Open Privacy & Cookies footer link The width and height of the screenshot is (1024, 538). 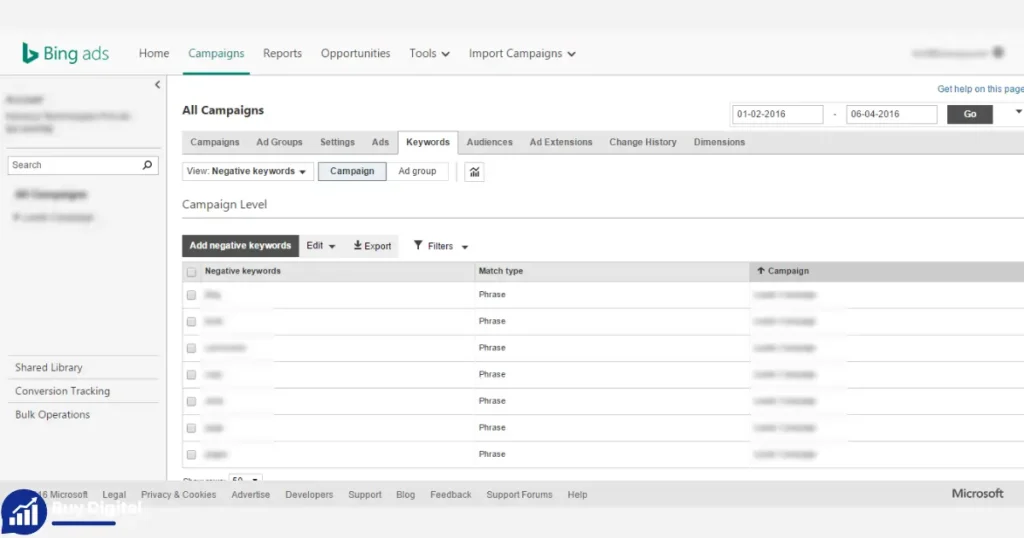coord(178,494)
